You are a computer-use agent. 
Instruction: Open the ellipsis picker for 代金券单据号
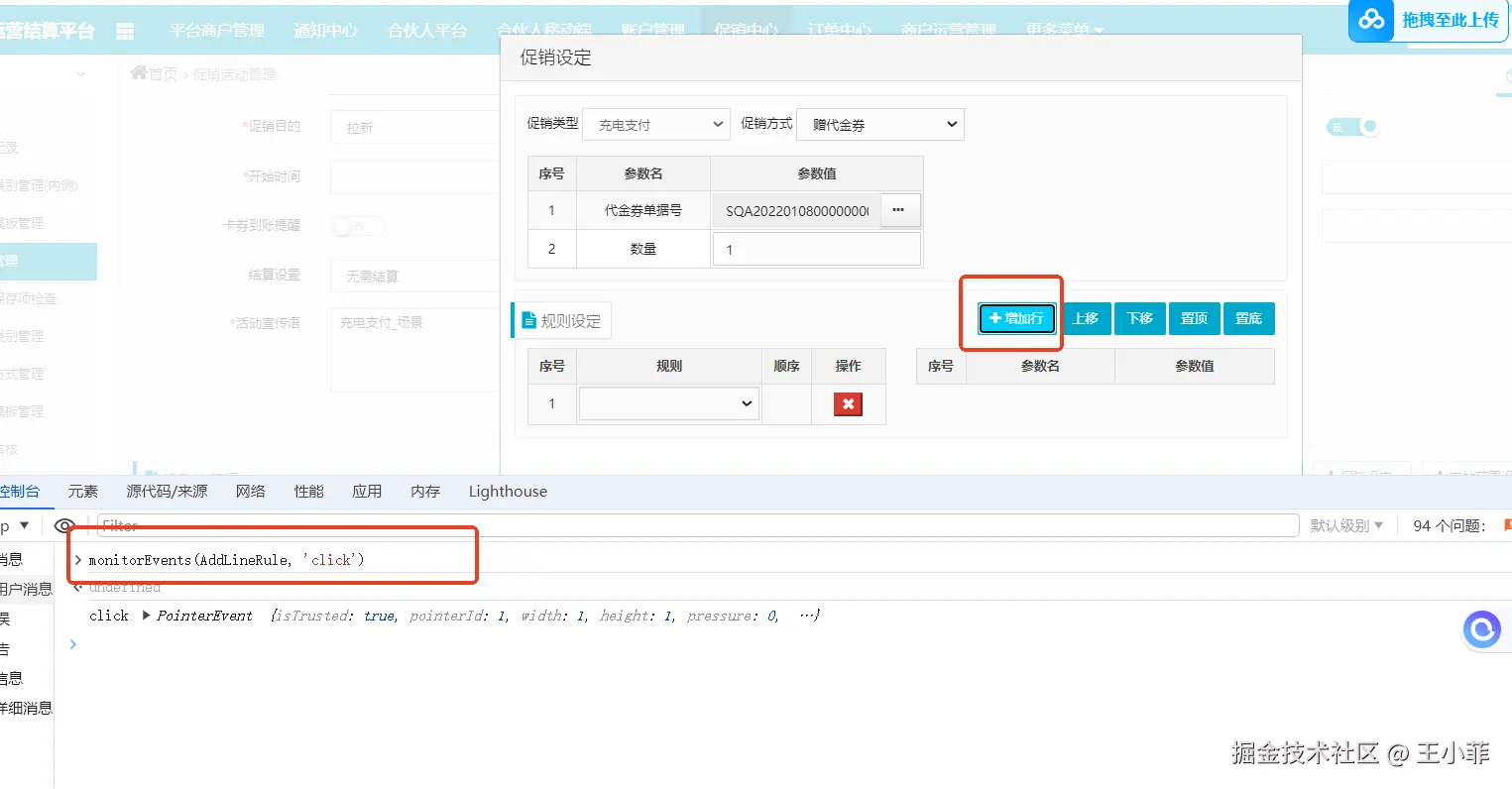point(898,210)
